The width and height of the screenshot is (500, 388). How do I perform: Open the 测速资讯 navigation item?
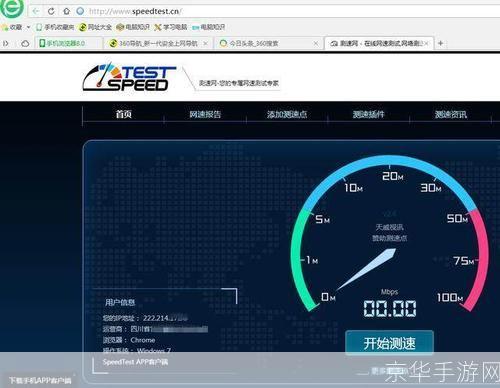tap(451, 114)
